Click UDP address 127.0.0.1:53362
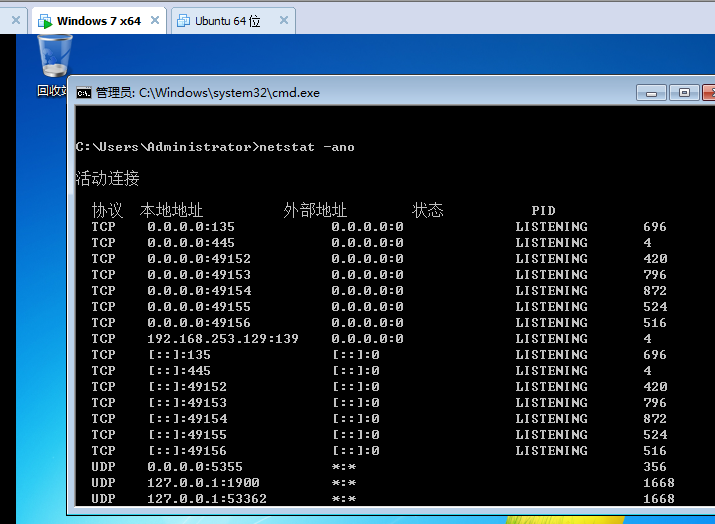The image size is (715, 524). pyautogui.click(x=207, y=499)
